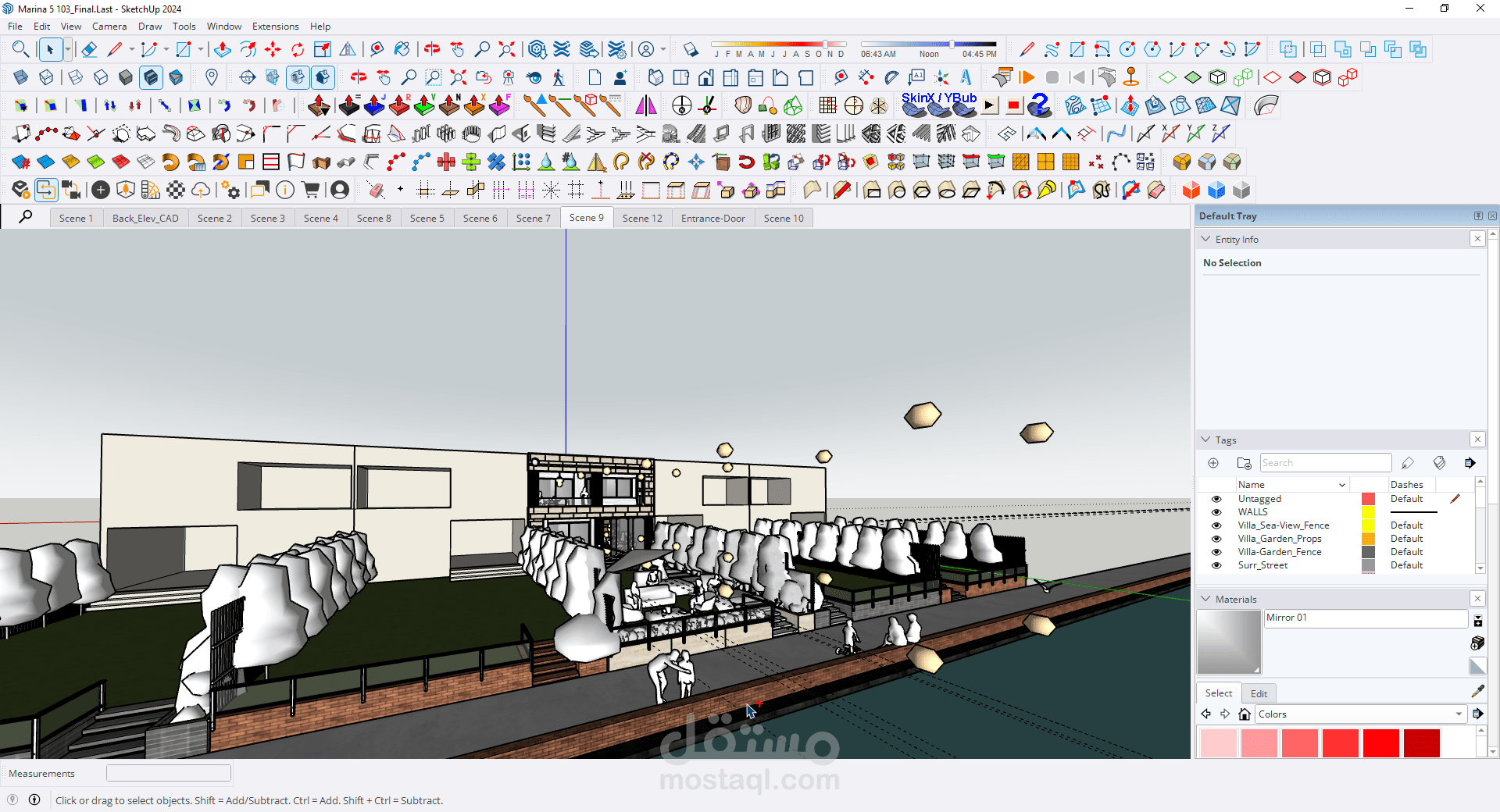
Task: Activate the red Move tool
Action: click(273, 50)
